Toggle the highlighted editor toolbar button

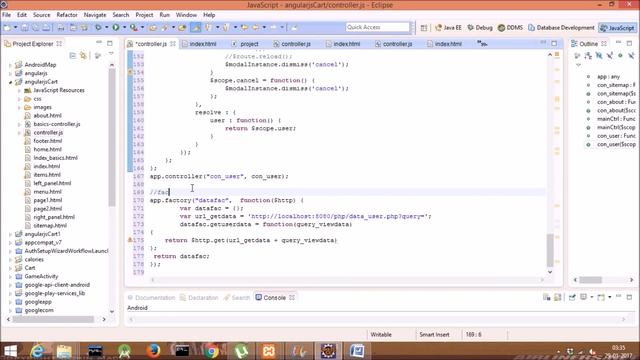click(196, 28)
